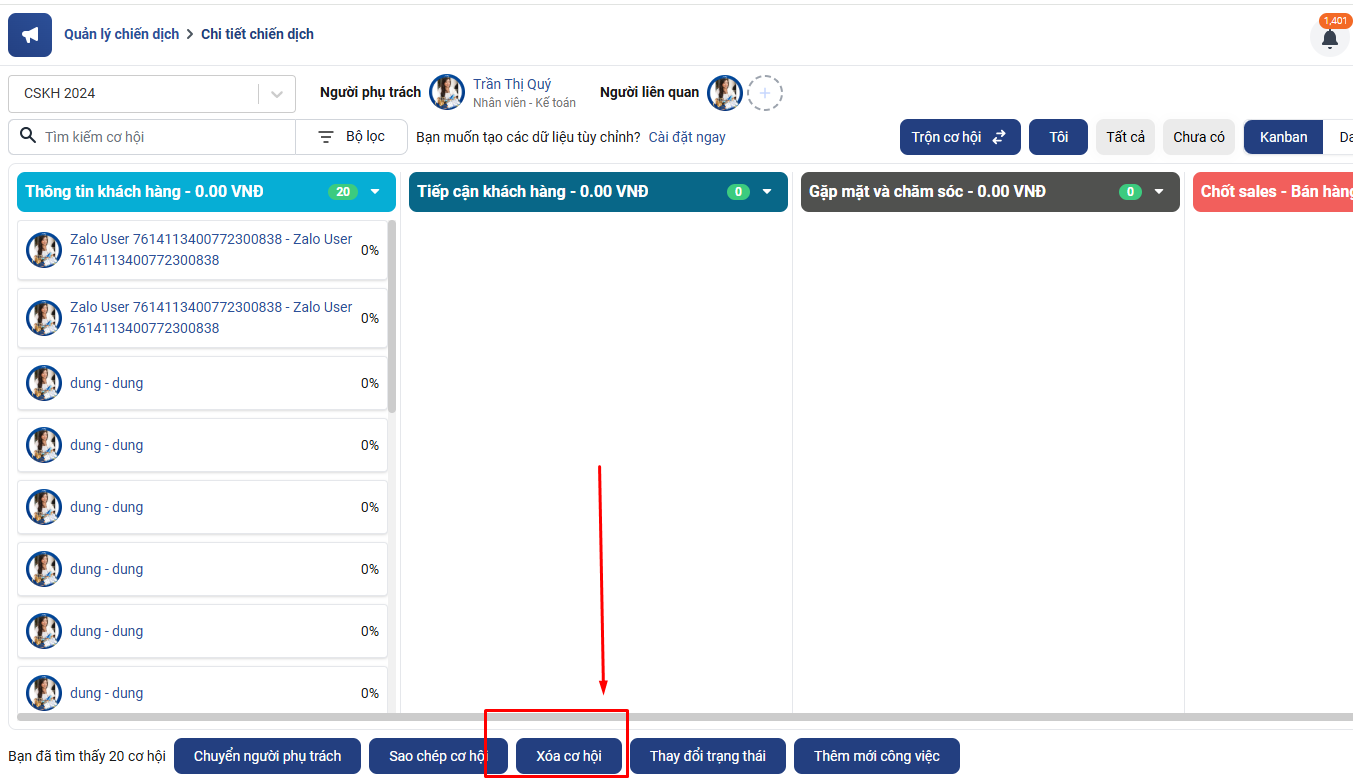Click the search magnifier icon

pyautogui.click(x=27, y=137)
